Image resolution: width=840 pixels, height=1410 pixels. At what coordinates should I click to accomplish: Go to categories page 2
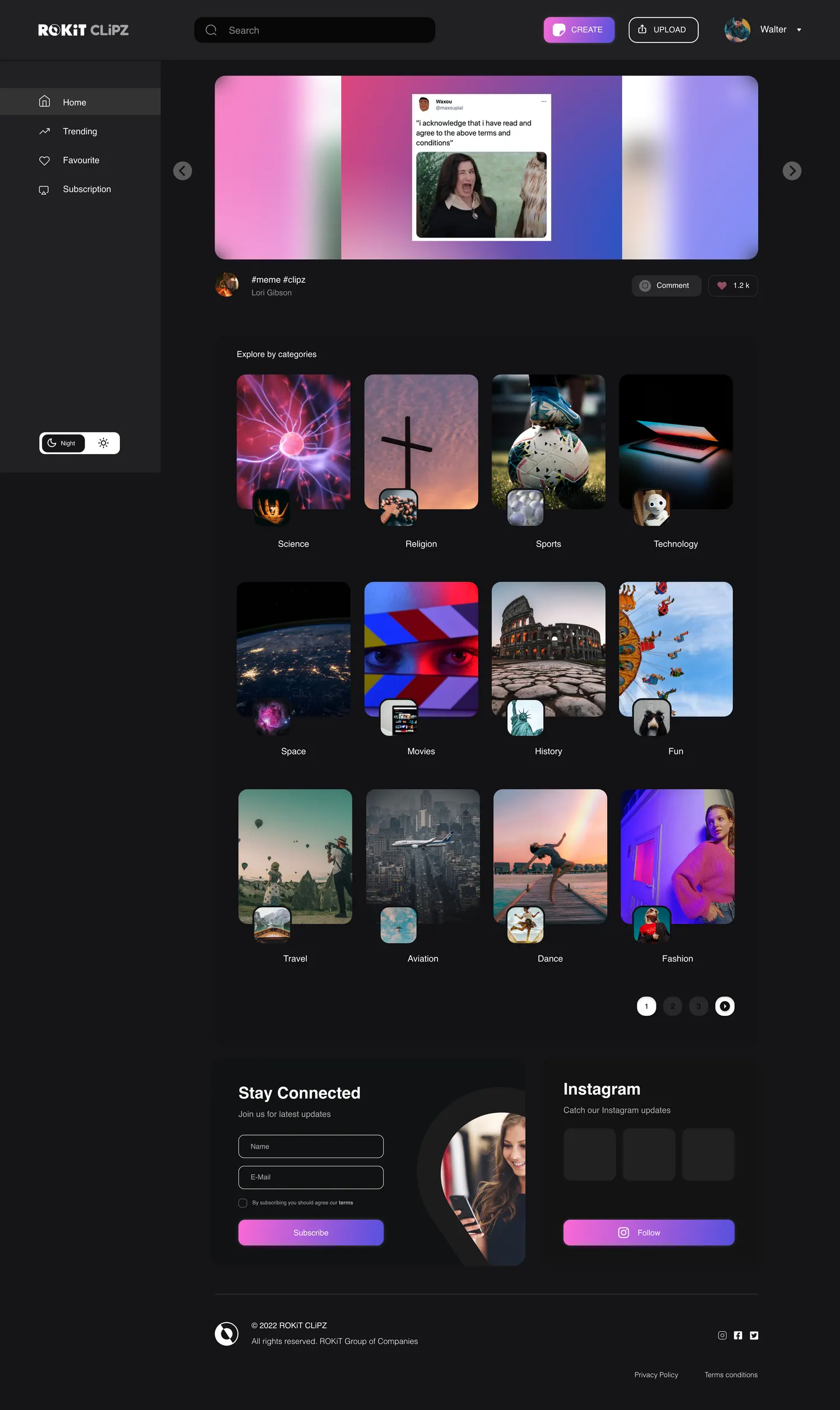(x=673, y=1006)
